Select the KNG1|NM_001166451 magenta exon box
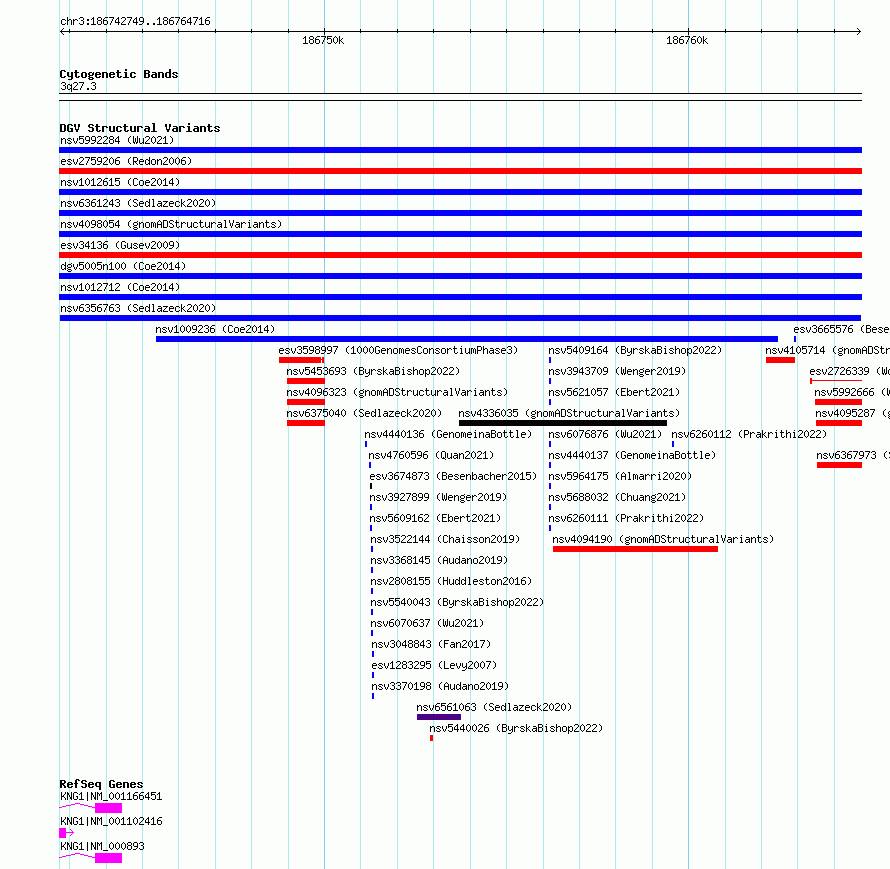 pyautogui.click(x=108, y=808)
